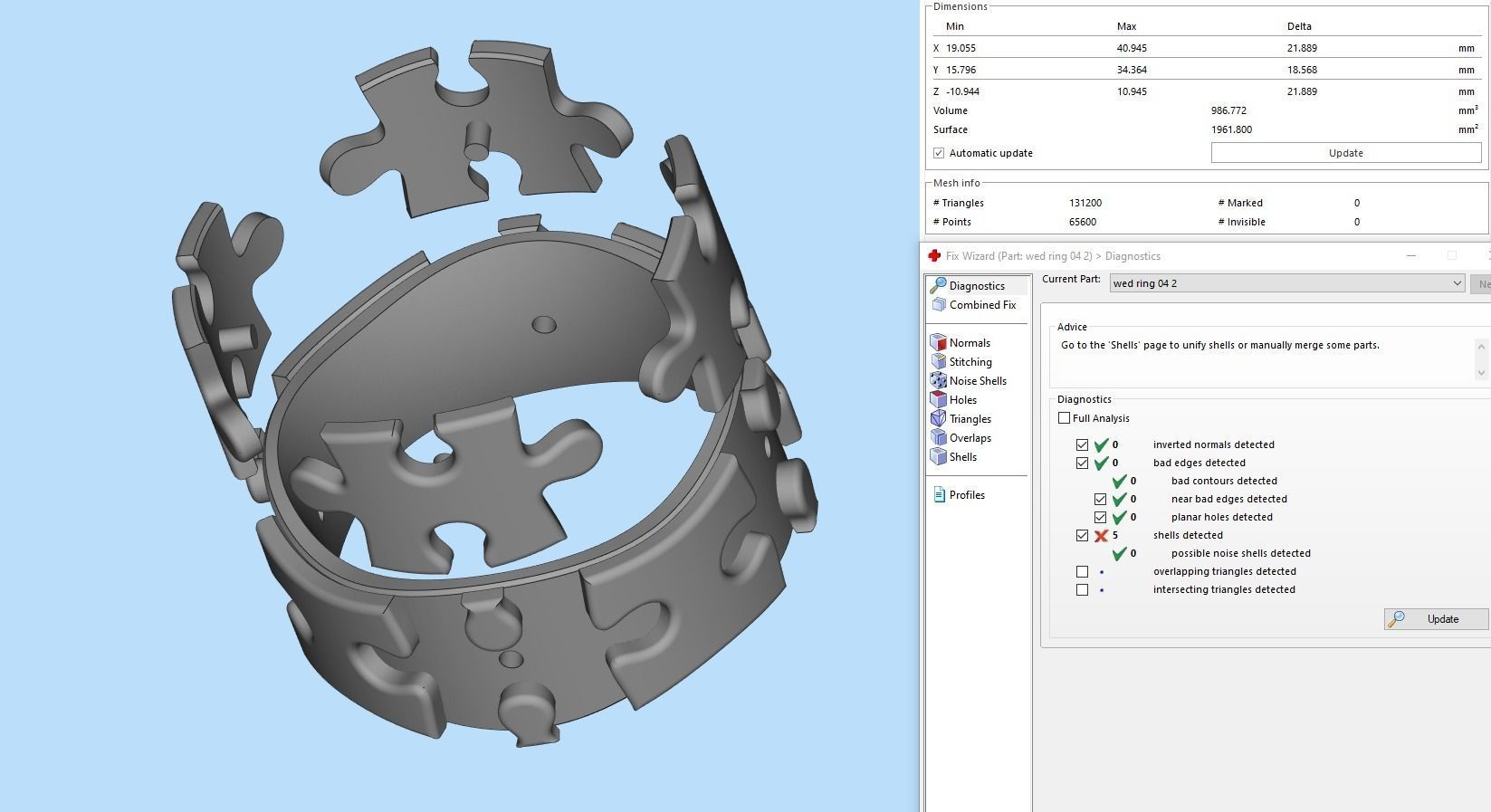Uncheck the bad edges detected checkbox
1491x812 pixels.
tap(1082, 463)
